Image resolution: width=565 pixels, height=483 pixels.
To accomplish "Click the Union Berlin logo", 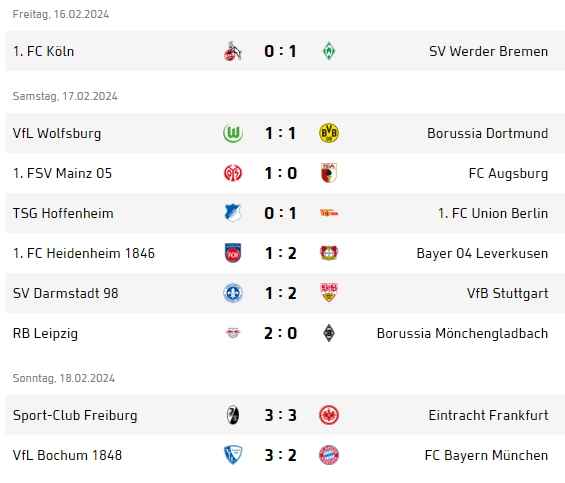I will (329, 213).
